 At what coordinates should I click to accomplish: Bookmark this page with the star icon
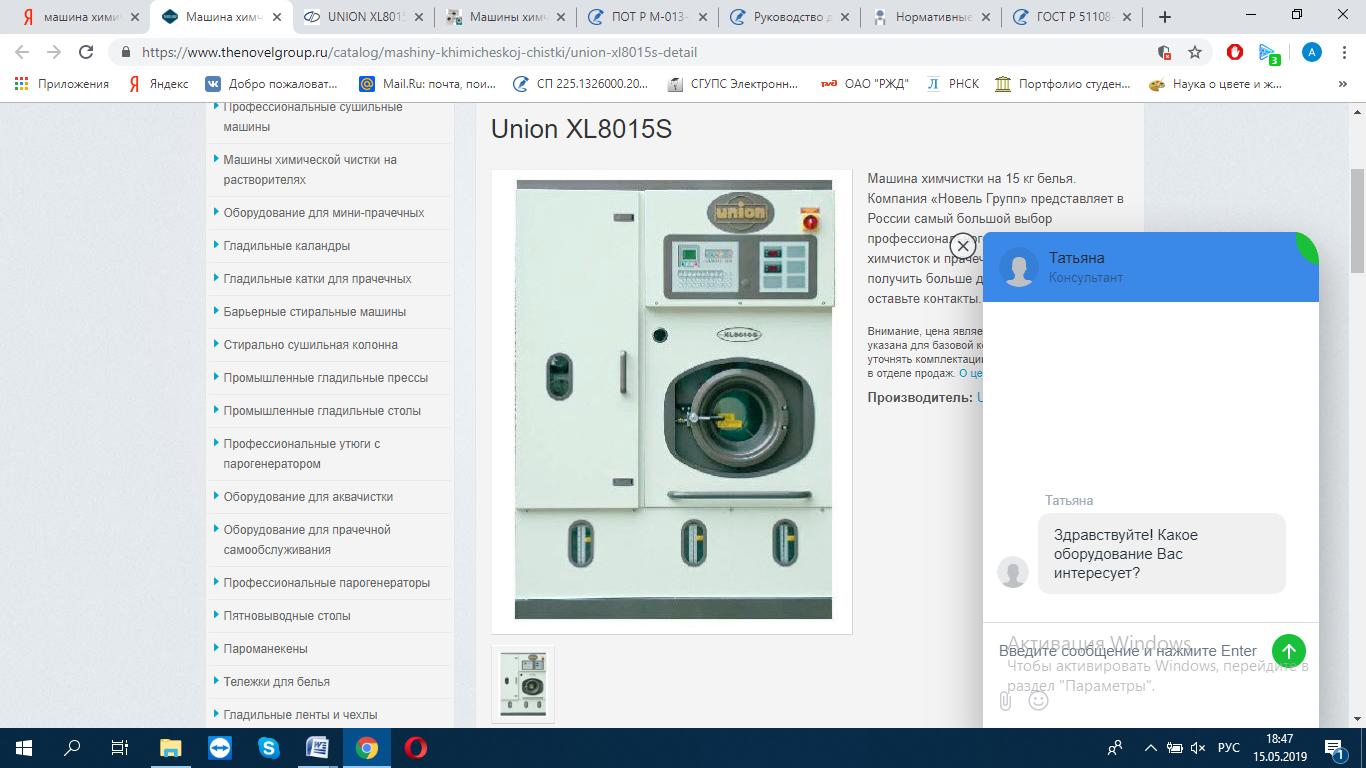click(x=1194, y=53)
